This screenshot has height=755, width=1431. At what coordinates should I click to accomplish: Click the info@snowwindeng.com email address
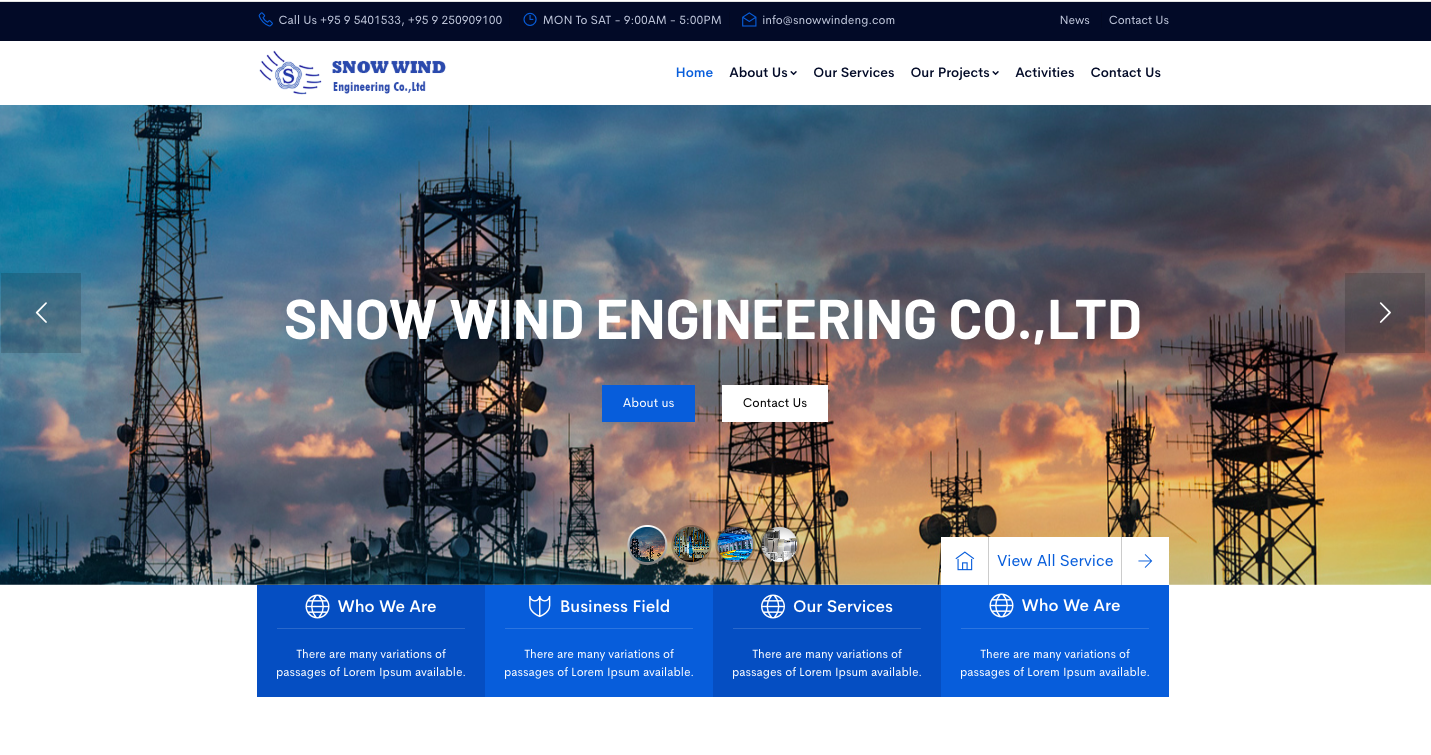coord(828,20)
